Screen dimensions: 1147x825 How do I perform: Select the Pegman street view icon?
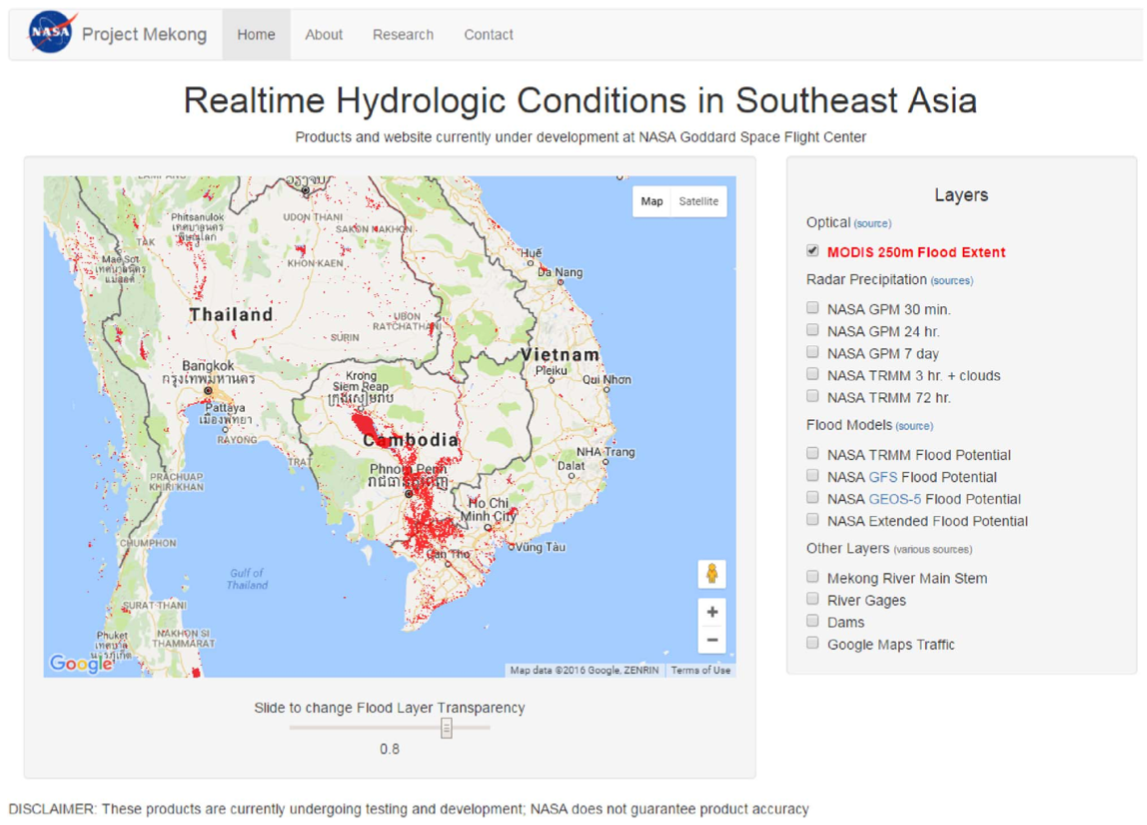pyautogui.click(x=712, y=574)
